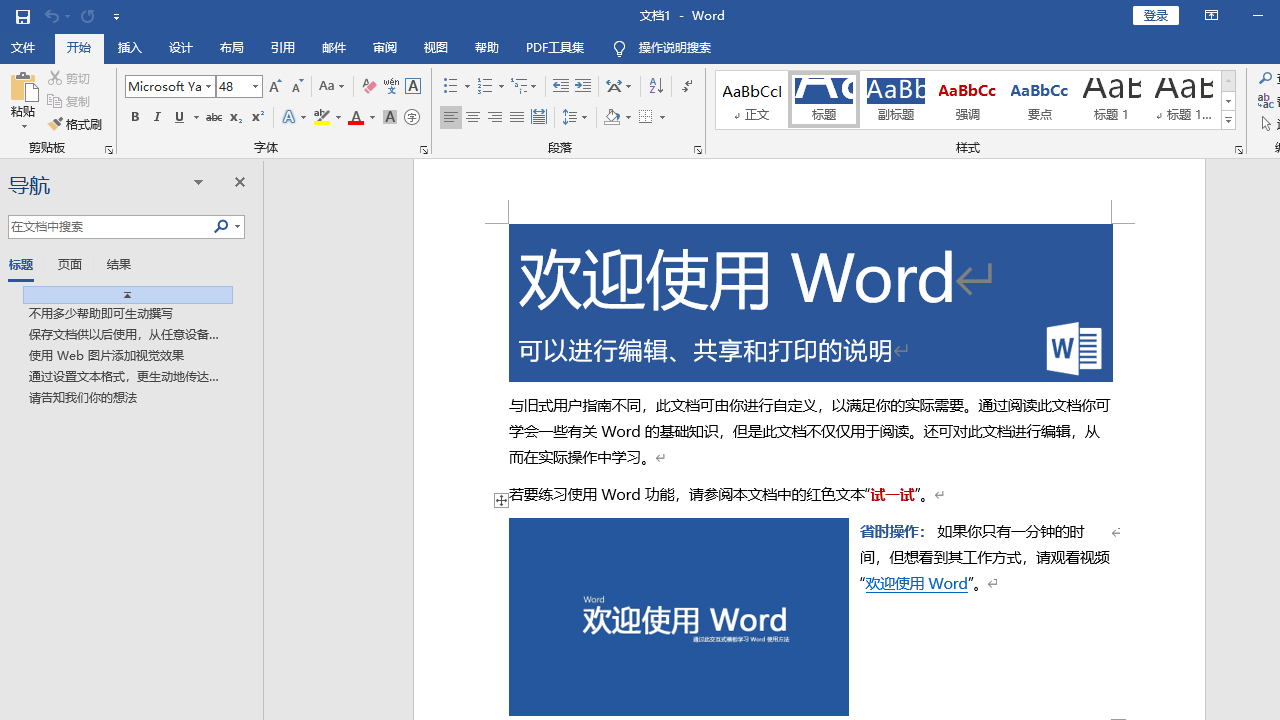Image resolution: width=1280 pixels, height=720 pixels.
Task: Switch to the 插入 ribbon tab
Action: click(x=129, y=47)
